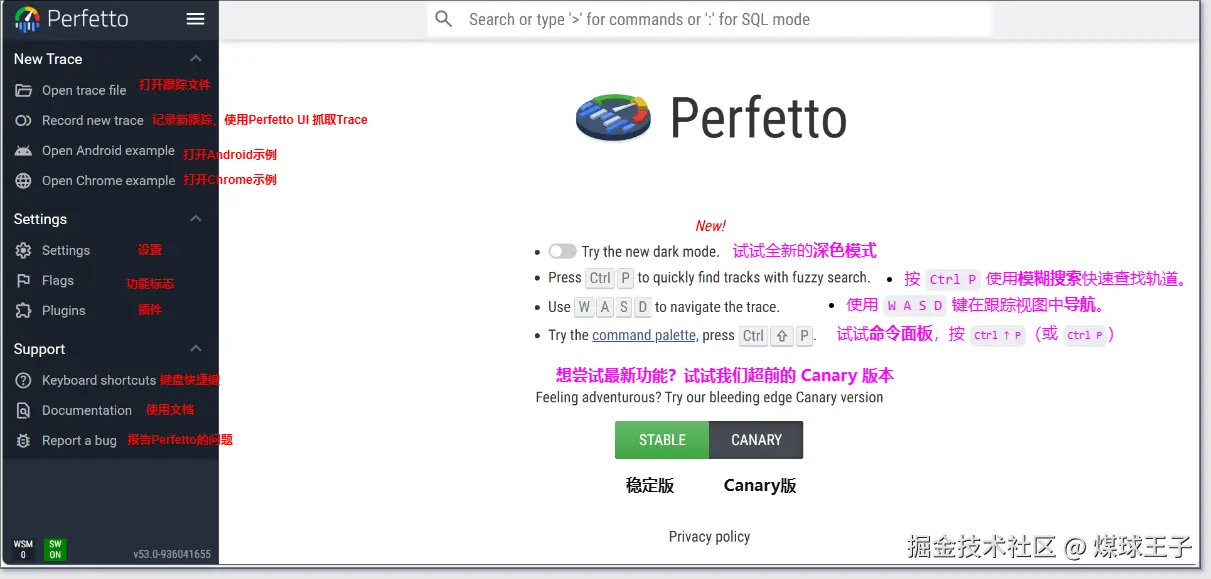
Task: Open the command palette link
Action: click(x=644, y=335)
